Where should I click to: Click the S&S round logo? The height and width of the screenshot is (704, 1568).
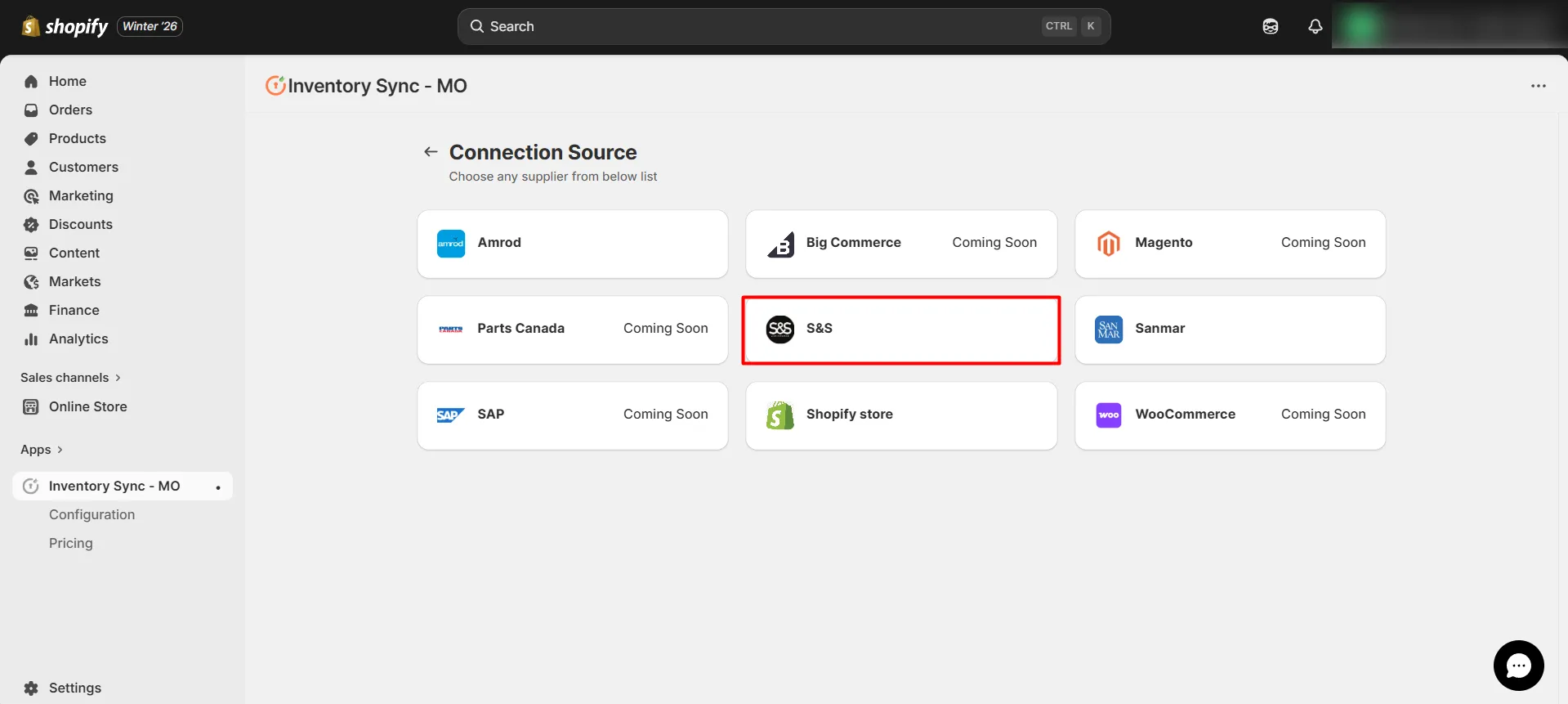(780, 329)
